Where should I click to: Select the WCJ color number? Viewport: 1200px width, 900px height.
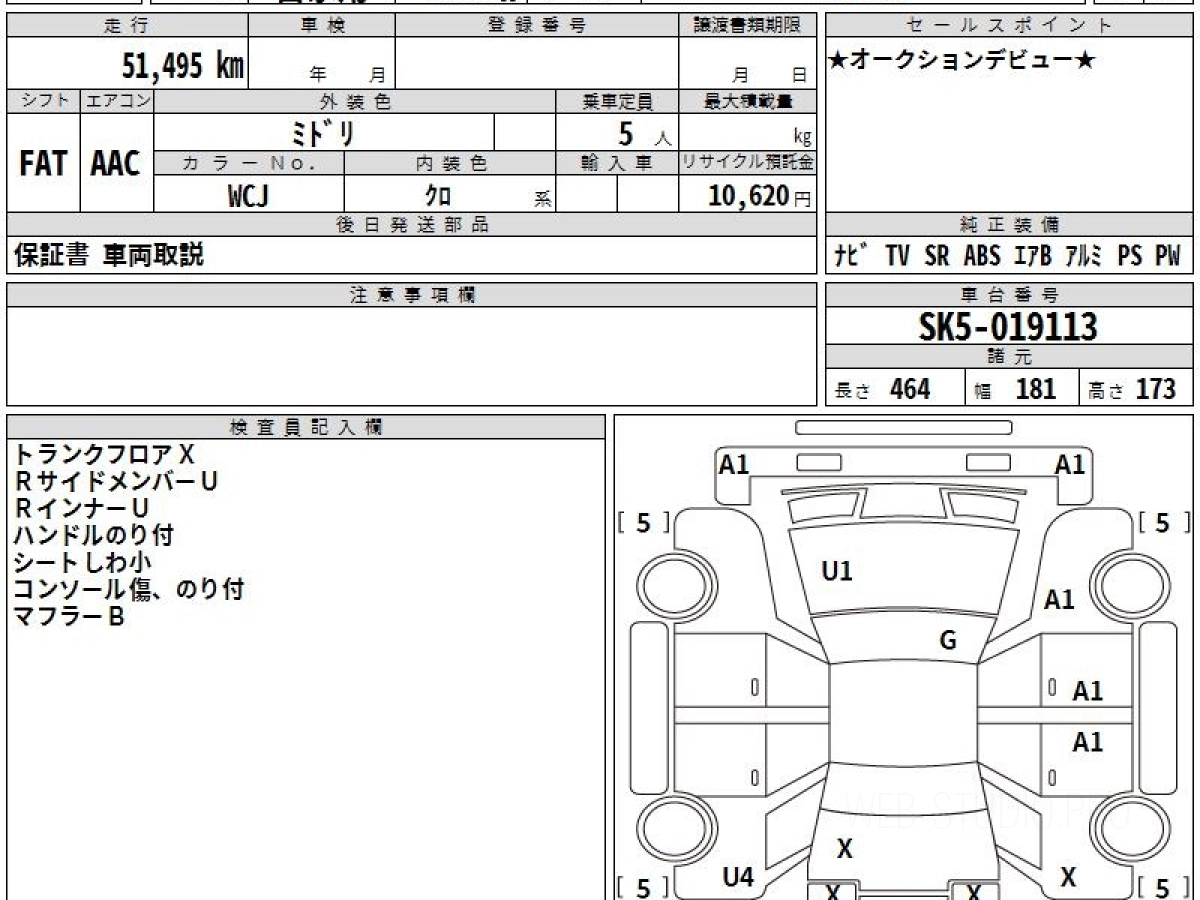point(249,196)
